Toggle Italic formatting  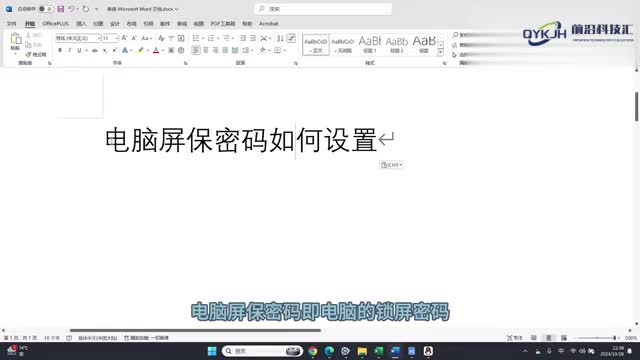point(69,50)
